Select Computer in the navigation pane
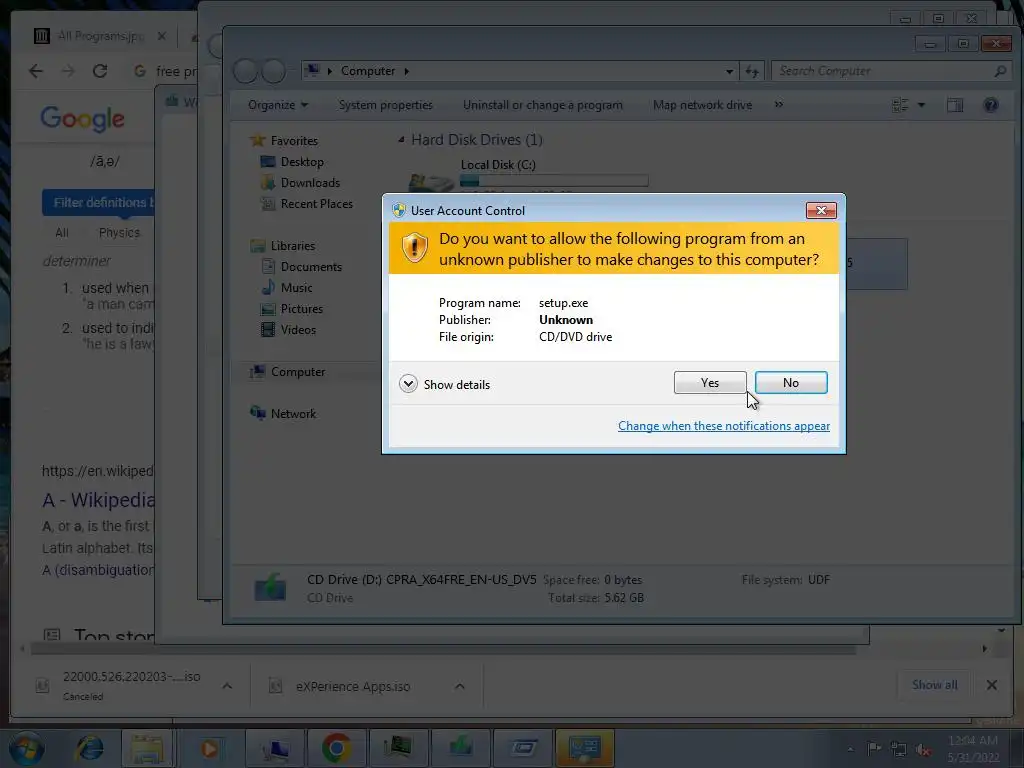Image resolution: width=1024 pixels, height=768 pixels. [x=298, y=372]
